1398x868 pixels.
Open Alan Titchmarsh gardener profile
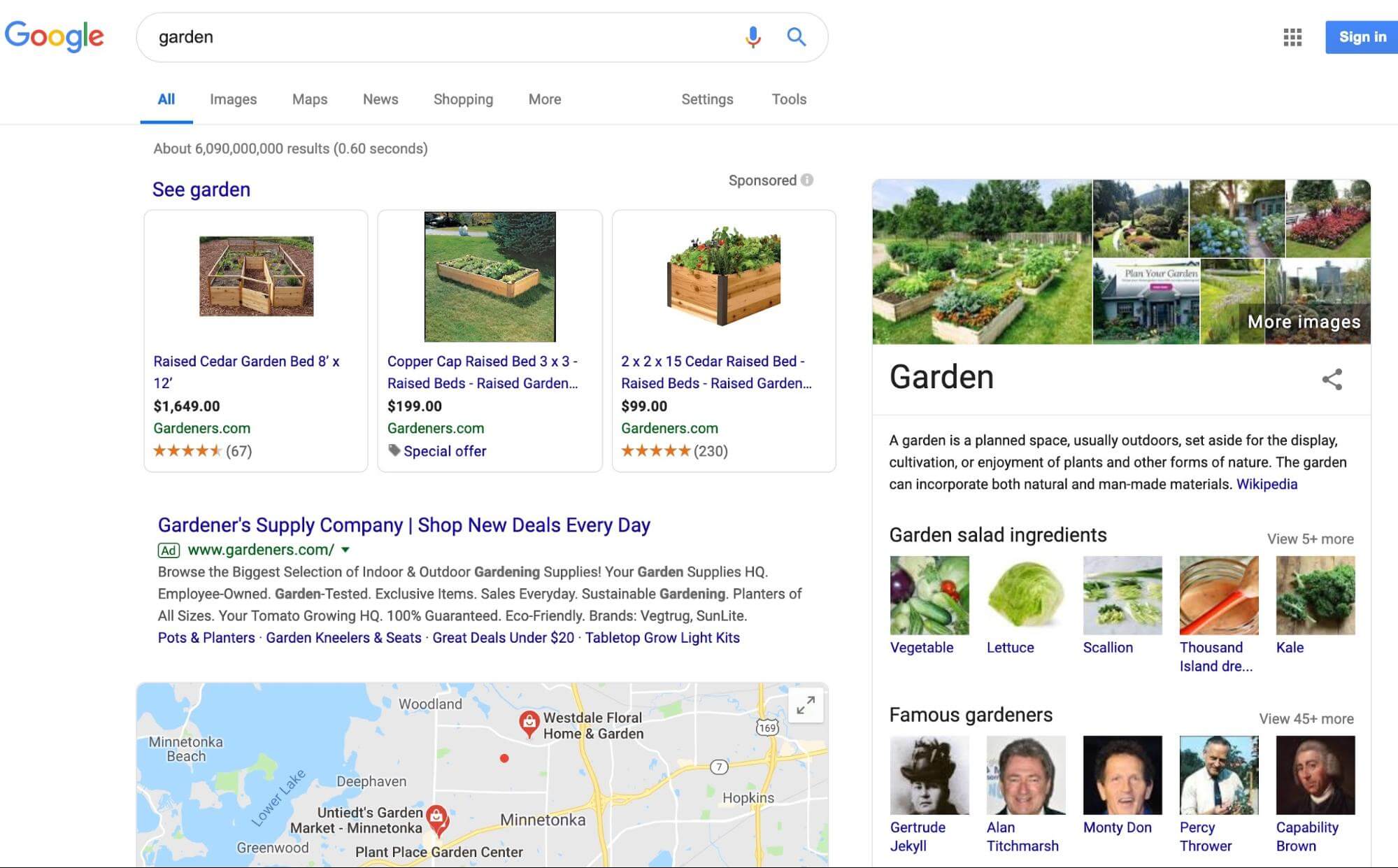(1026, 795)
